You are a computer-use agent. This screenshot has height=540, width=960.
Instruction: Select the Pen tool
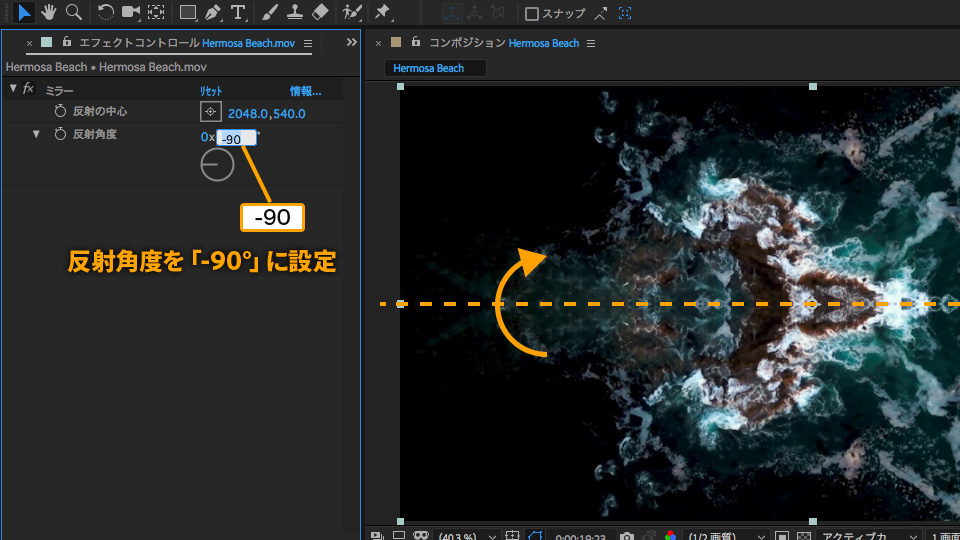[x=212, y=12]
